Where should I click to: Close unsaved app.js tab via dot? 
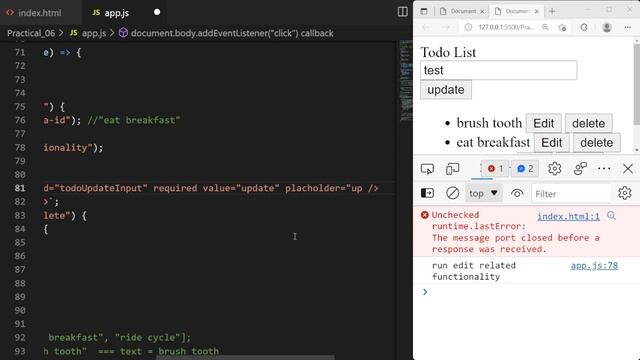[157, 12]
